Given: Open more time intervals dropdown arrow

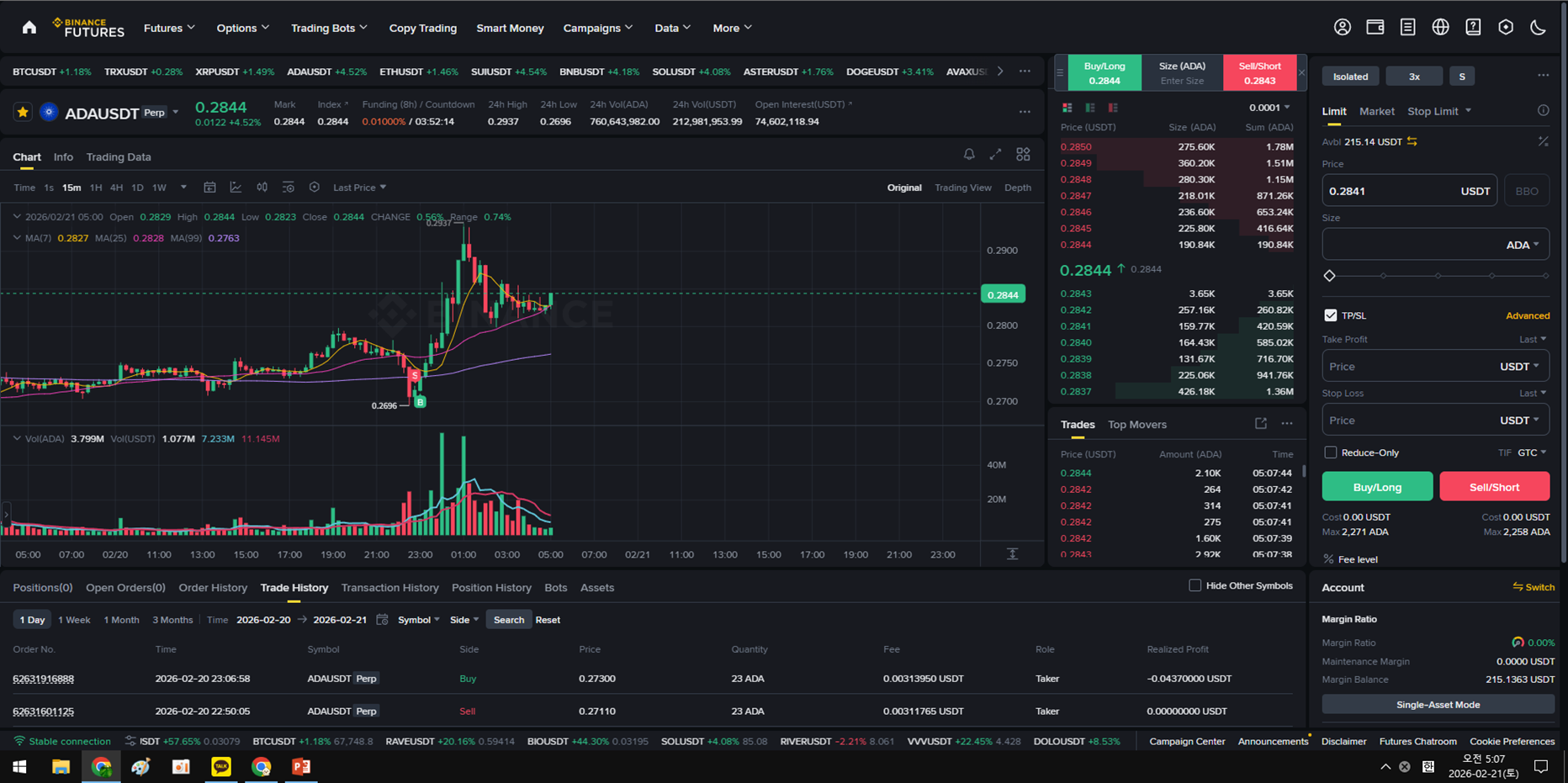Looking at the screenshot, I should coord(183,188).
